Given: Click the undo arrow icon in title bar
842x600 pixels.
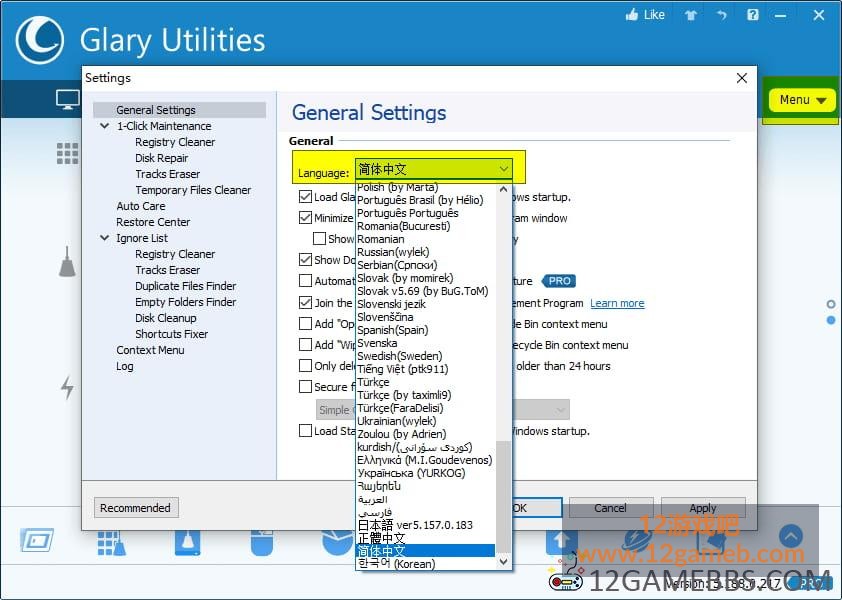Looking at the screenshot, I should (x=722, y=15).
